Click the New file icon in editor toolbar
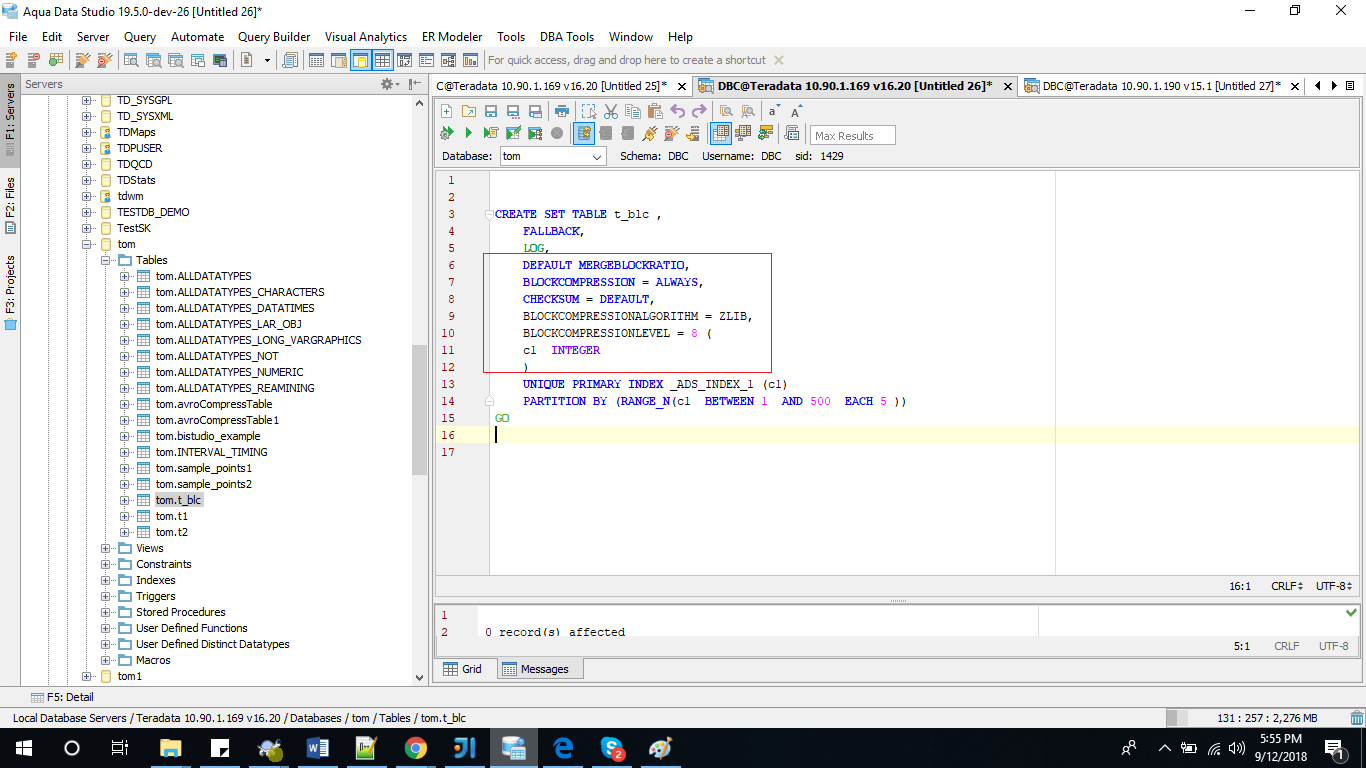The width and height of the screenshot is (1366, 768). (446, 111)
